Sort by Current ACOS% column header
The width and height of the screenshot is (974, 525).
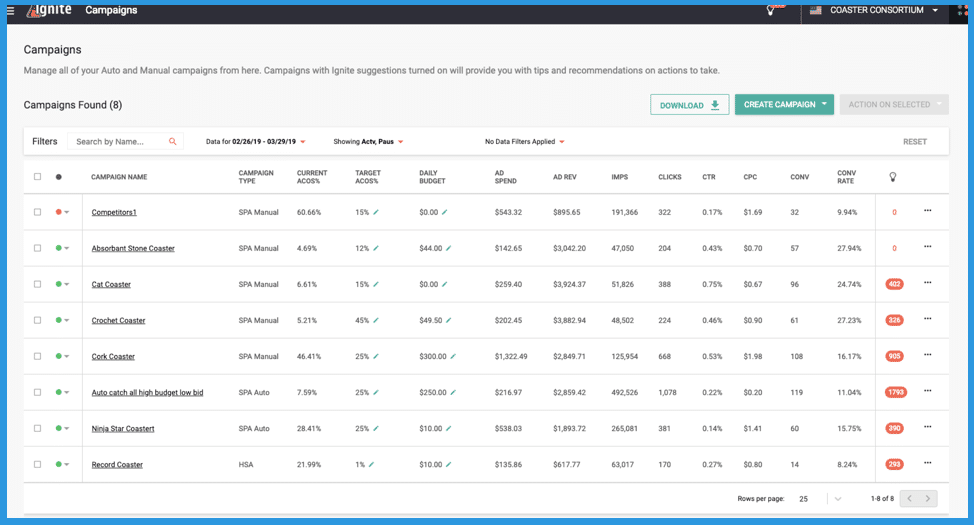point(312,177)
